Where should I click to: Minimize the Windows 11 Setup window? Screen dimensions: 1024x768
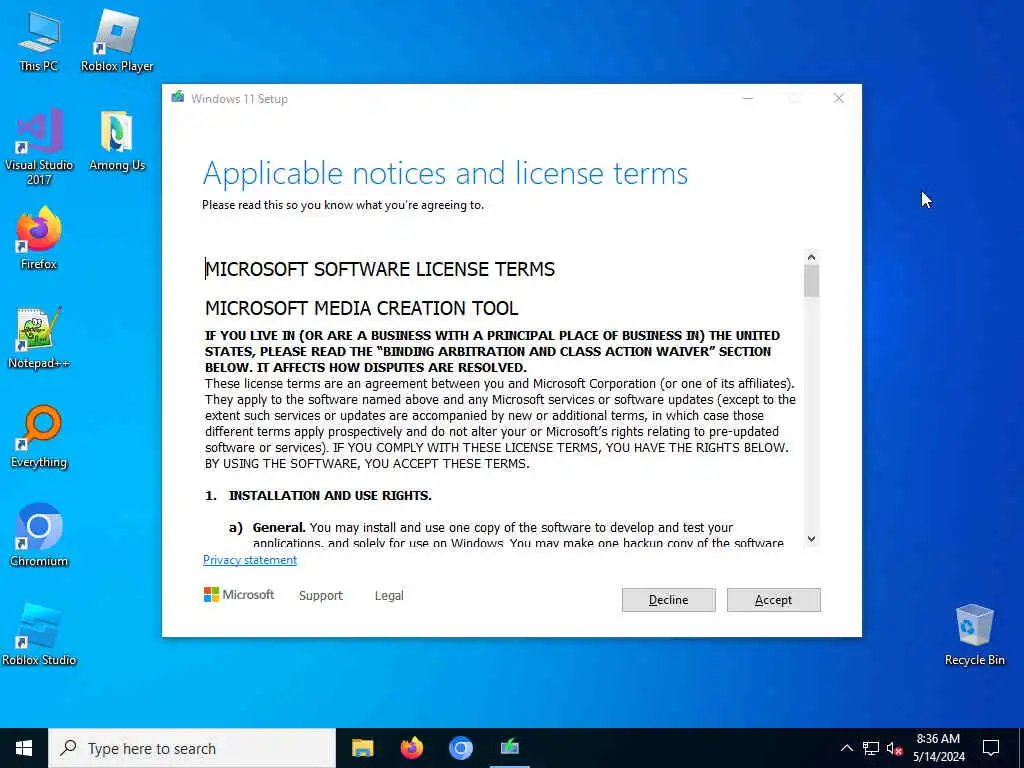click(748, 98)
